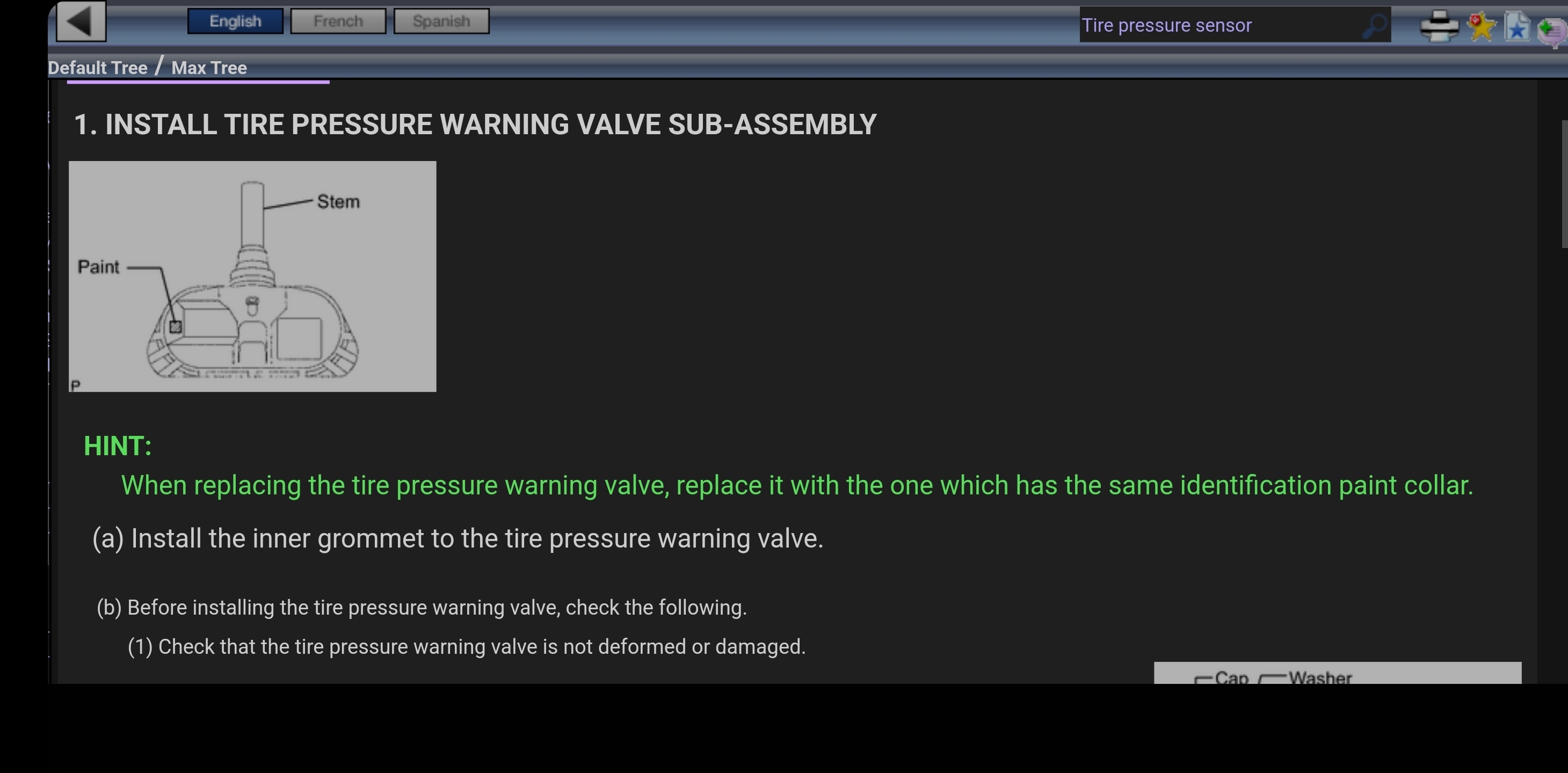This screenshot has width=1568, height=773.
Task: Print the current repair manual page
Action: (x=1439, y=26)
